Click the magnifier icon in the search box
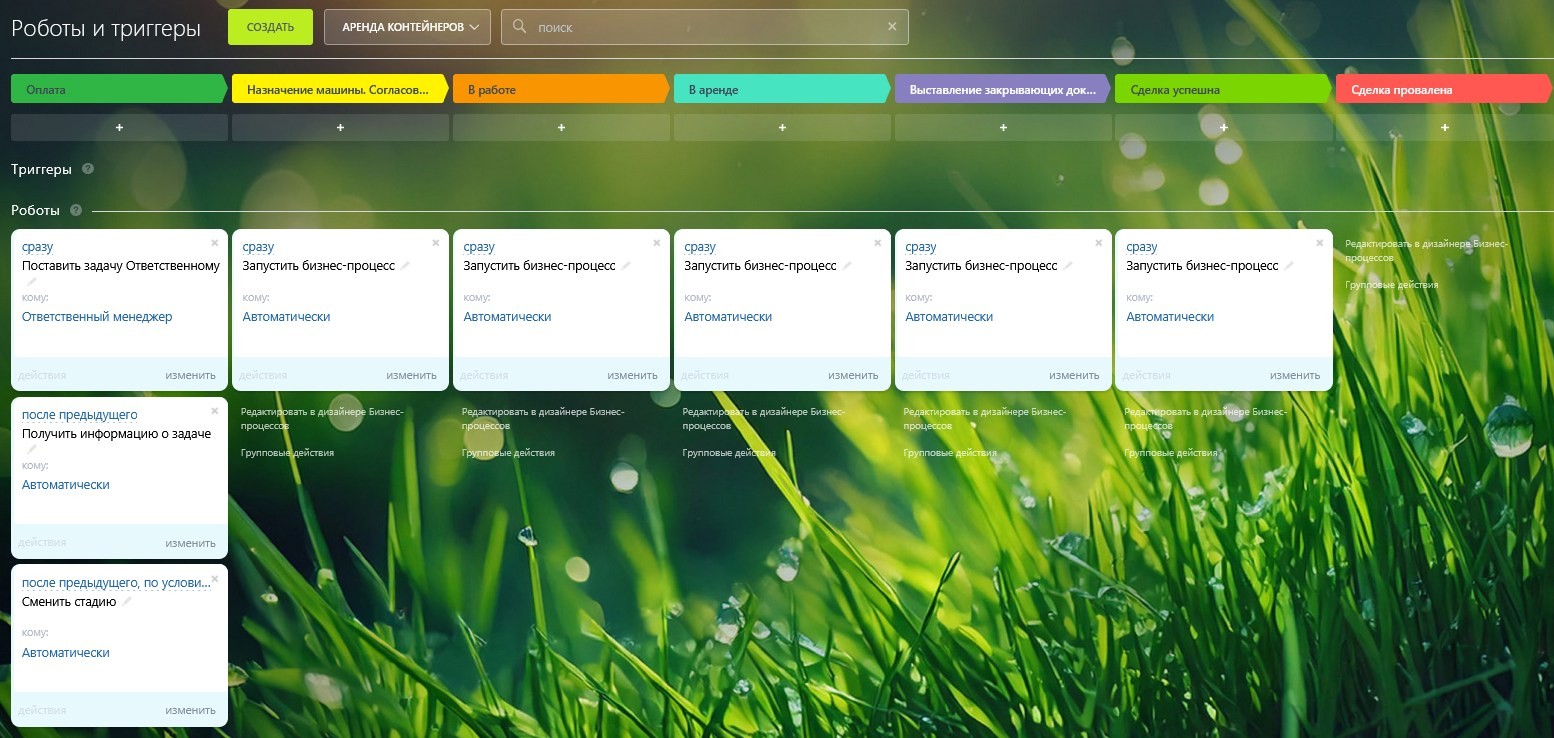Screen dimensions: 1554x738 (519, 27)
